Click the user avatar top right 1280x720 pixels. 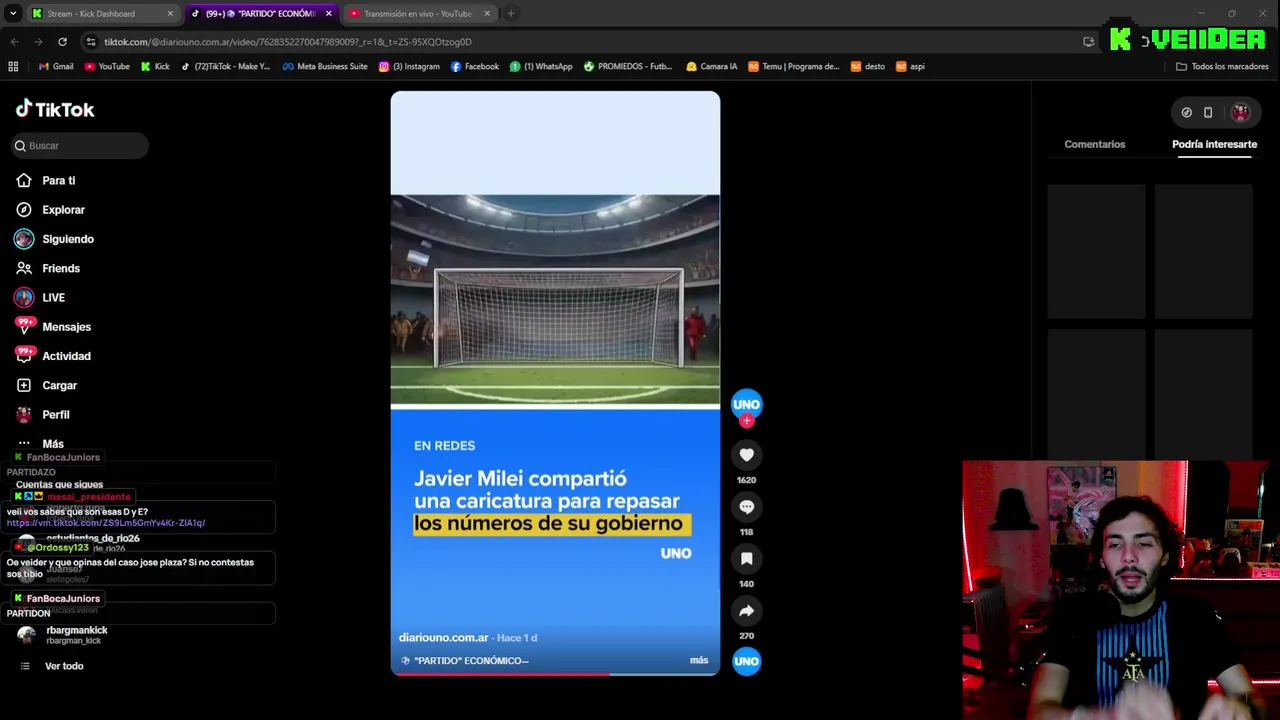point(1240,113)
